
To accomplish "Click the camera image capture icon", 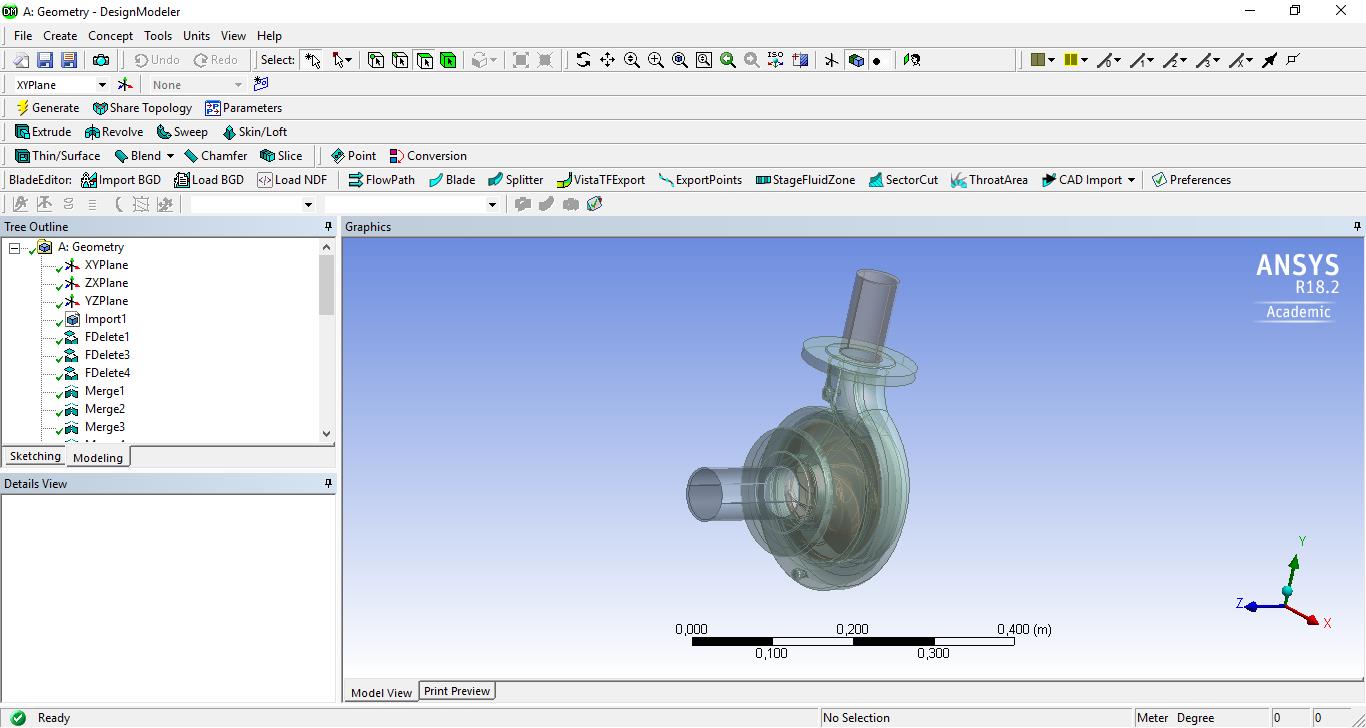I will [101, 60].
